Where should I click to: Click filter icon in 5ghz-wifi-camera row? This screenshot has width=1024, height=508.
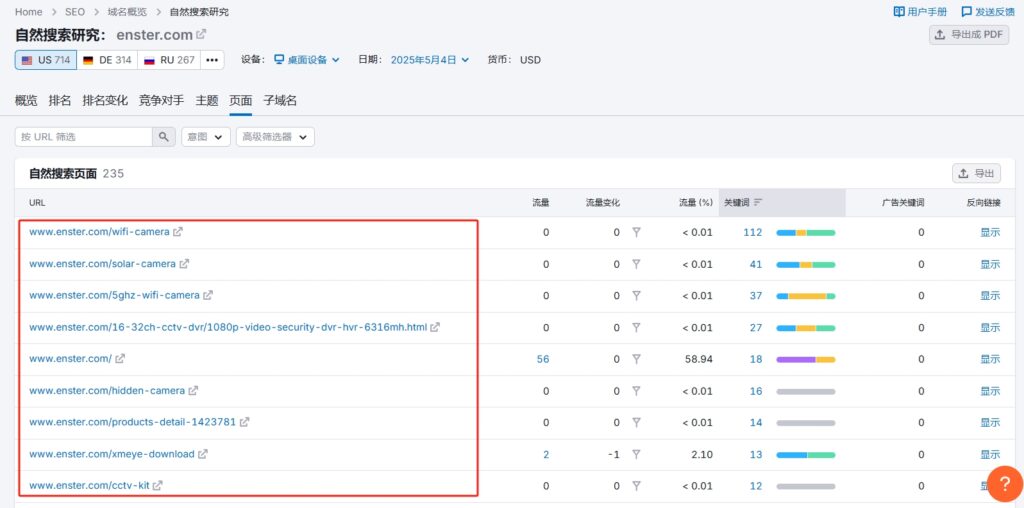click(x=636, y=295)
